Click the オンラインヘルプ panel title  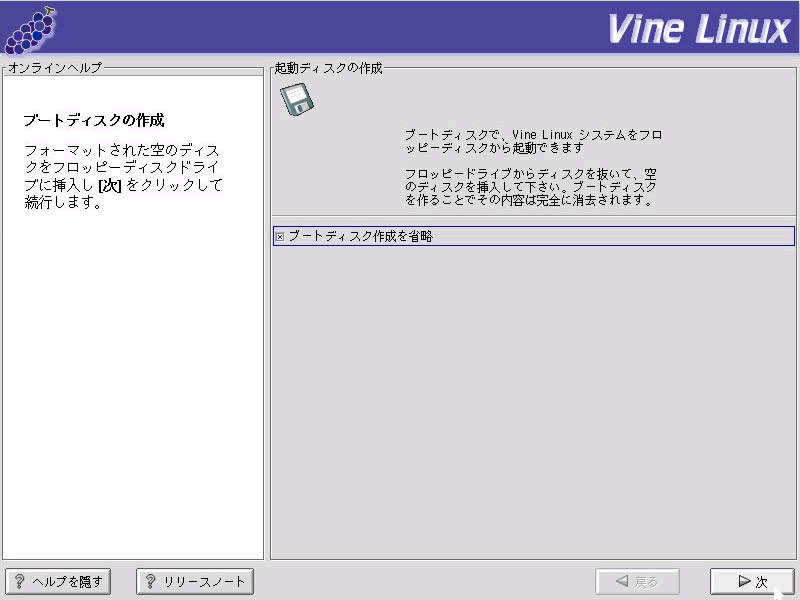tap(55, 67)
